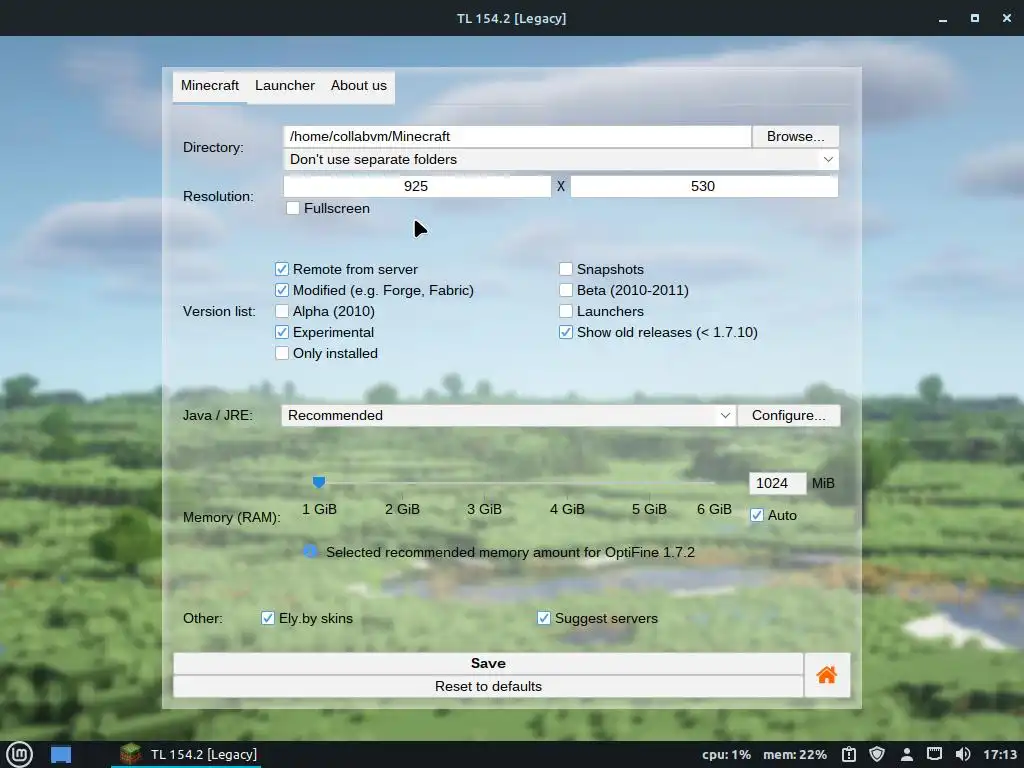Screen dimensions: 1024x768
Task: Toggle the Suggest servers checkbox
Action: tap(543, 618)
